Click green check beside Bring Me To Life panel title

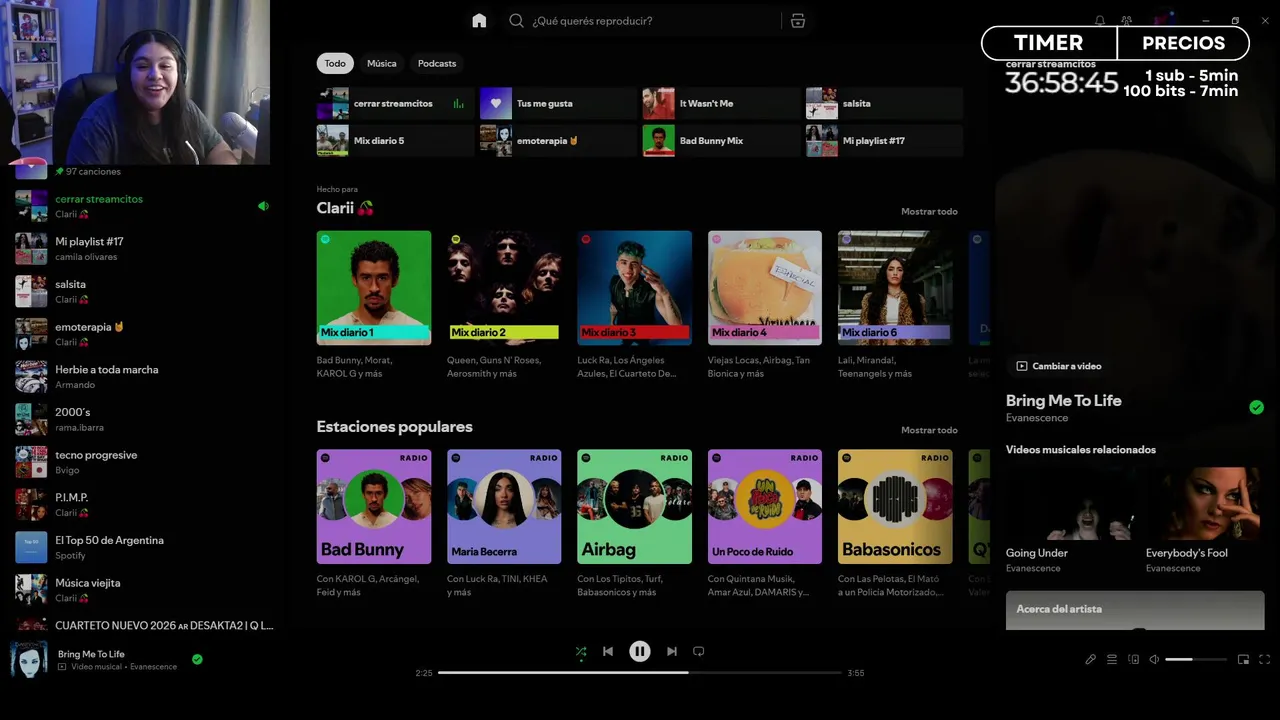pyautogui.click(x=1256, y=407)
